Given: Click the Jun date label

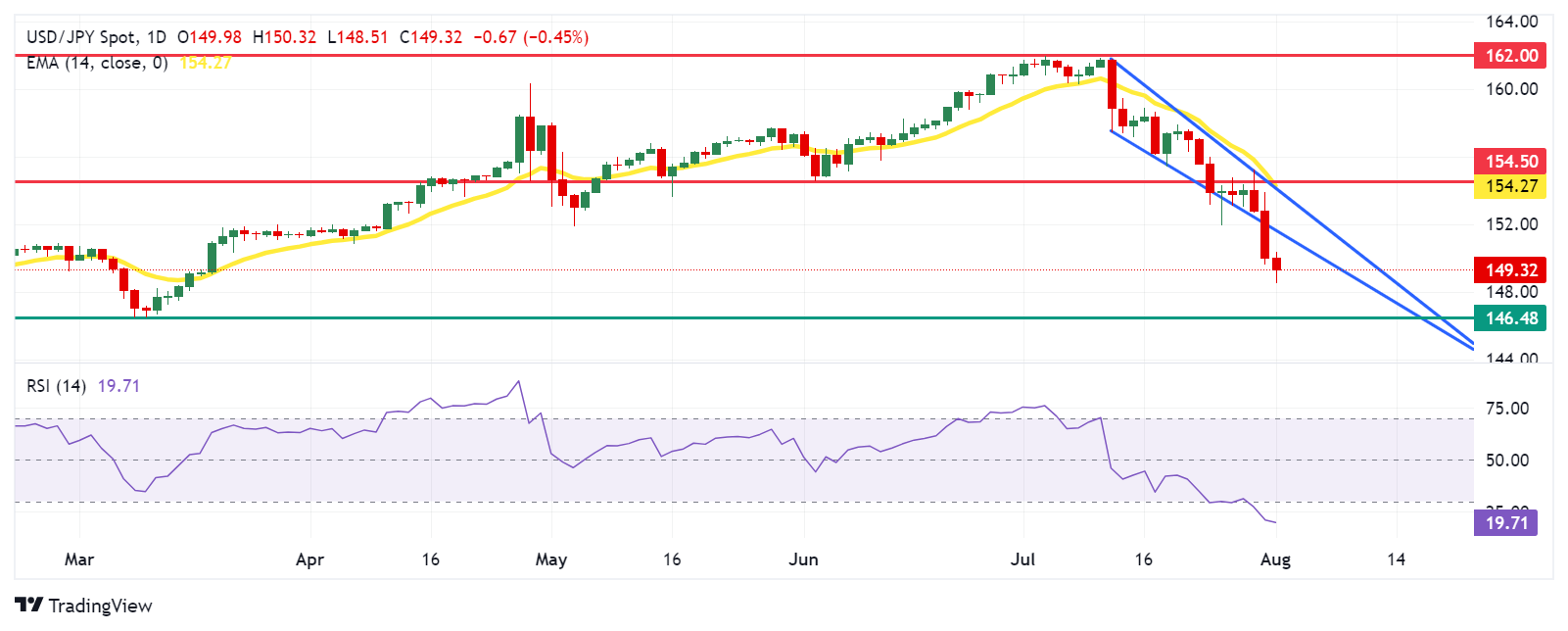Looking at the screenshot, I should tap(803, 559).
